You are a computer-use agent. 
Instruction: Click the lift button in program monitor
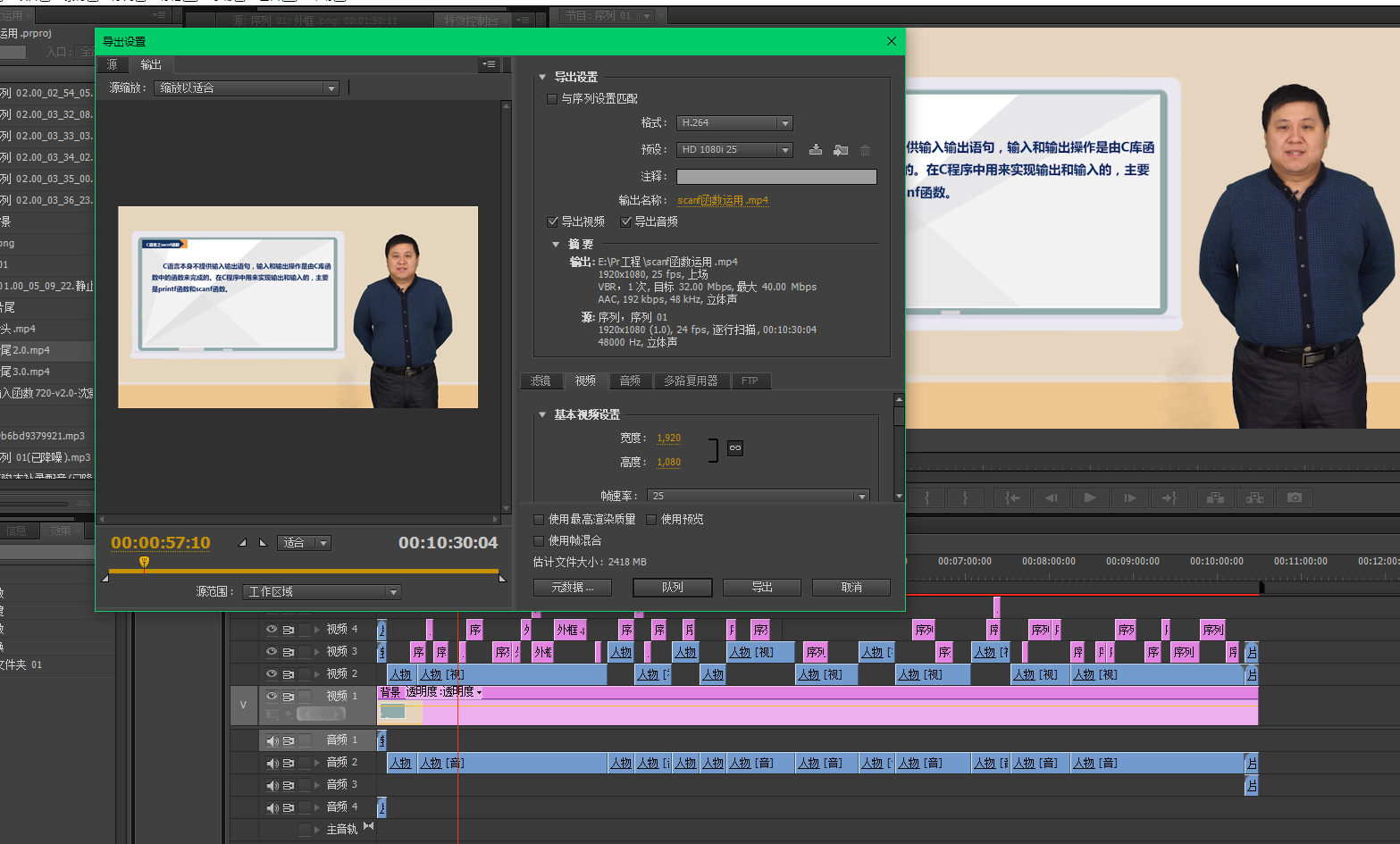(x=1215, y=497)
